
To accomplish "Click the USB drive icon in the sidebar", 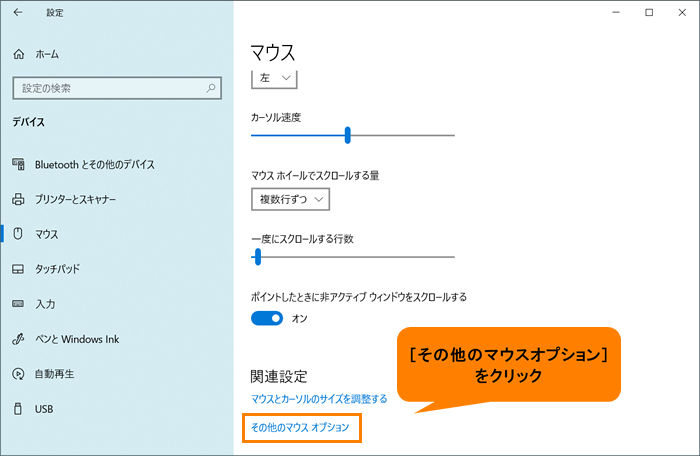I will tap(18, 409).
